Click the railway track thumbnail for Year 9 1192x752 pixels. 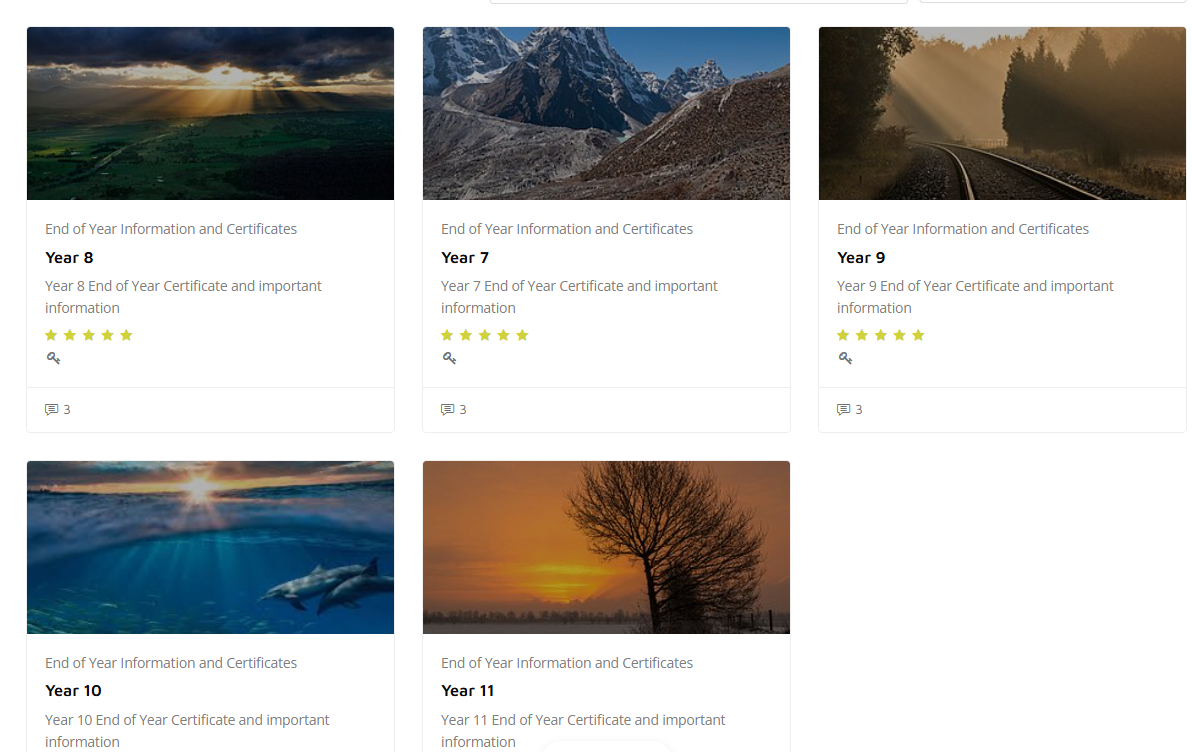click(x=1002, y=113)
